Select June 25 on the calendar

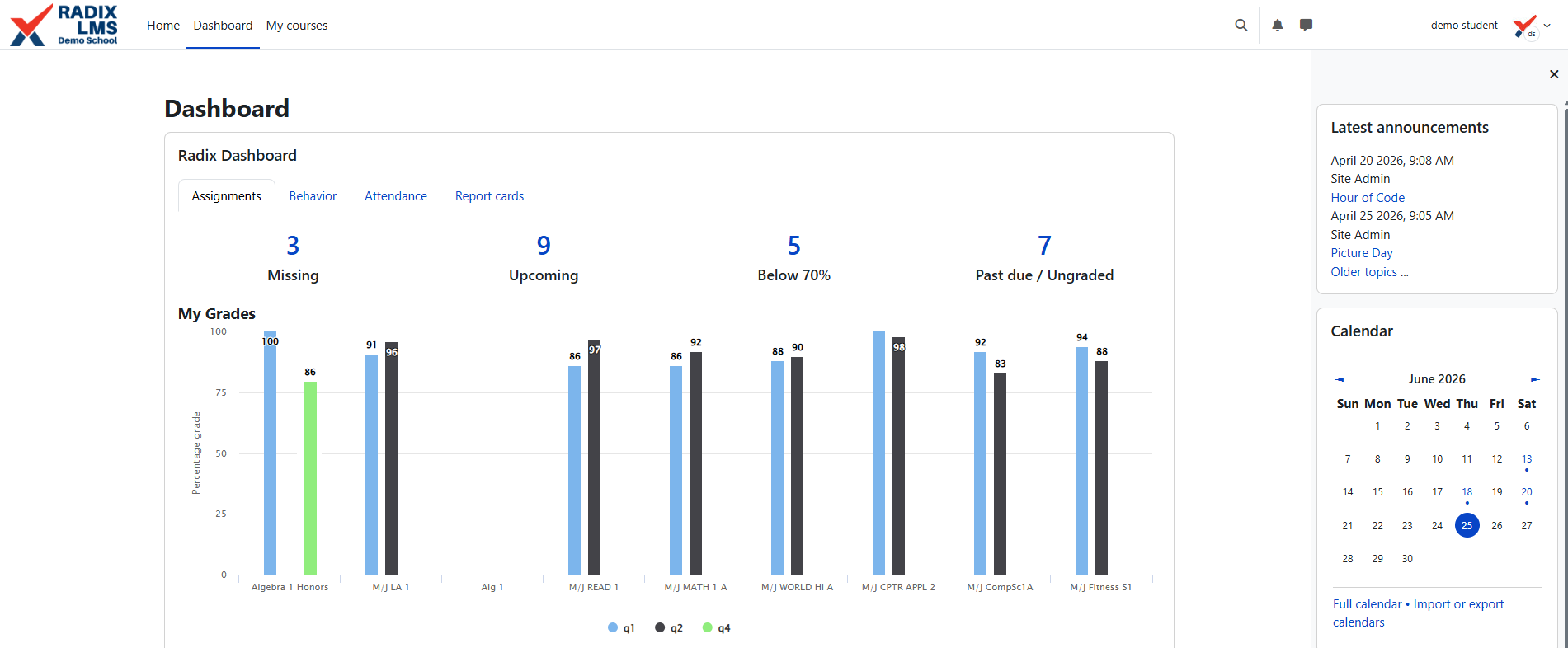click(1467, 525)
